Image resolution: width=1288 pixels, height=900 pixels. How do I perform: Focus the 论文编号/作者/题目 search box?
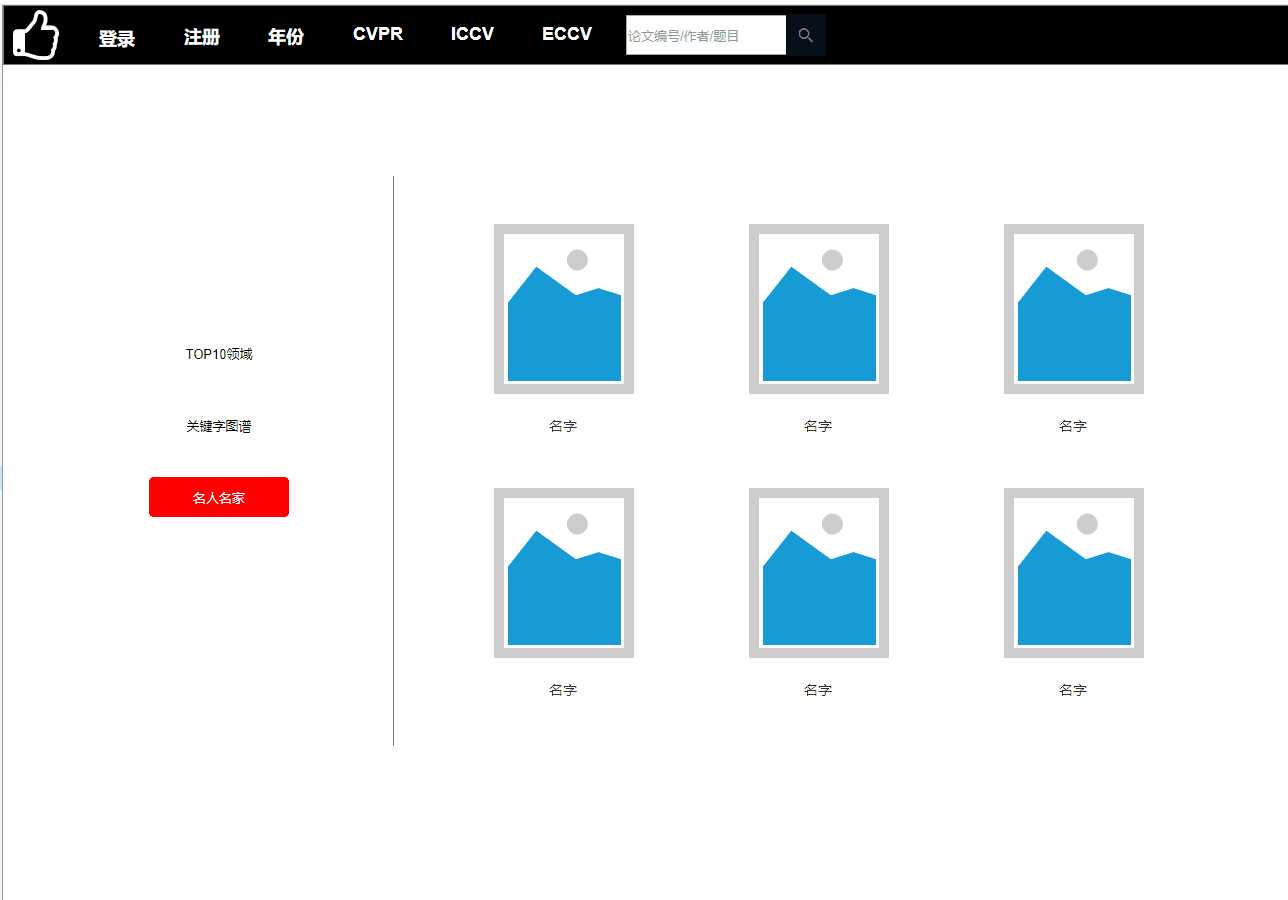point(706,35)
